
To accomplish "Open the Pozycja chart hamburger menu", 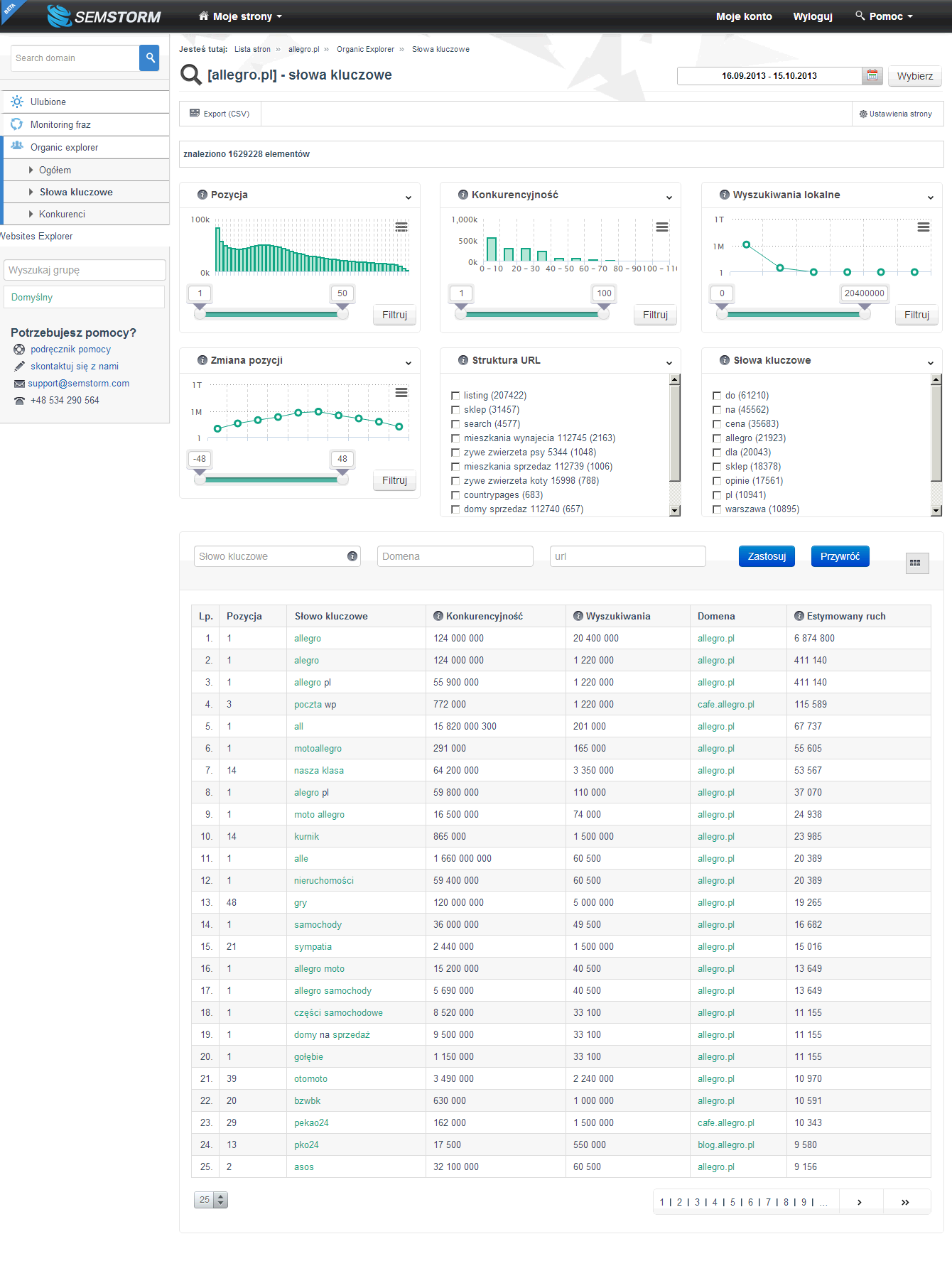I will coord(401,227).
